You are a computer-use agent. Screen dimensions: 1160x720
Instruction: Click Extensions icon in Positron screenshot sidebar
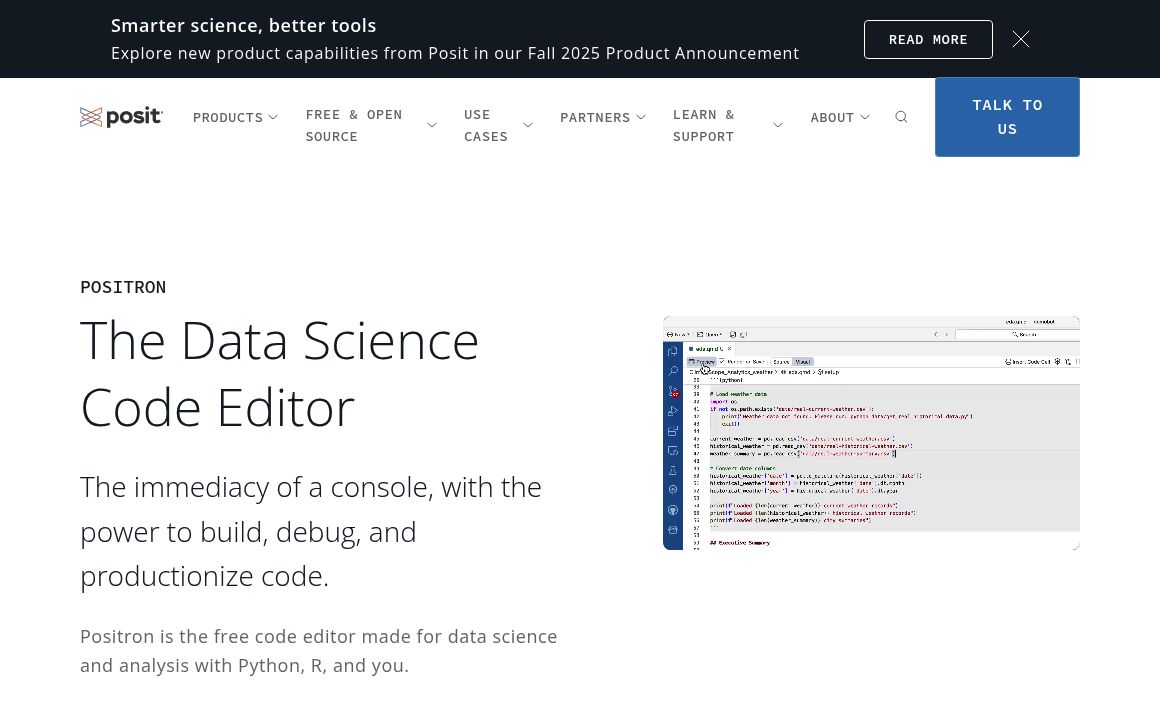673,431
